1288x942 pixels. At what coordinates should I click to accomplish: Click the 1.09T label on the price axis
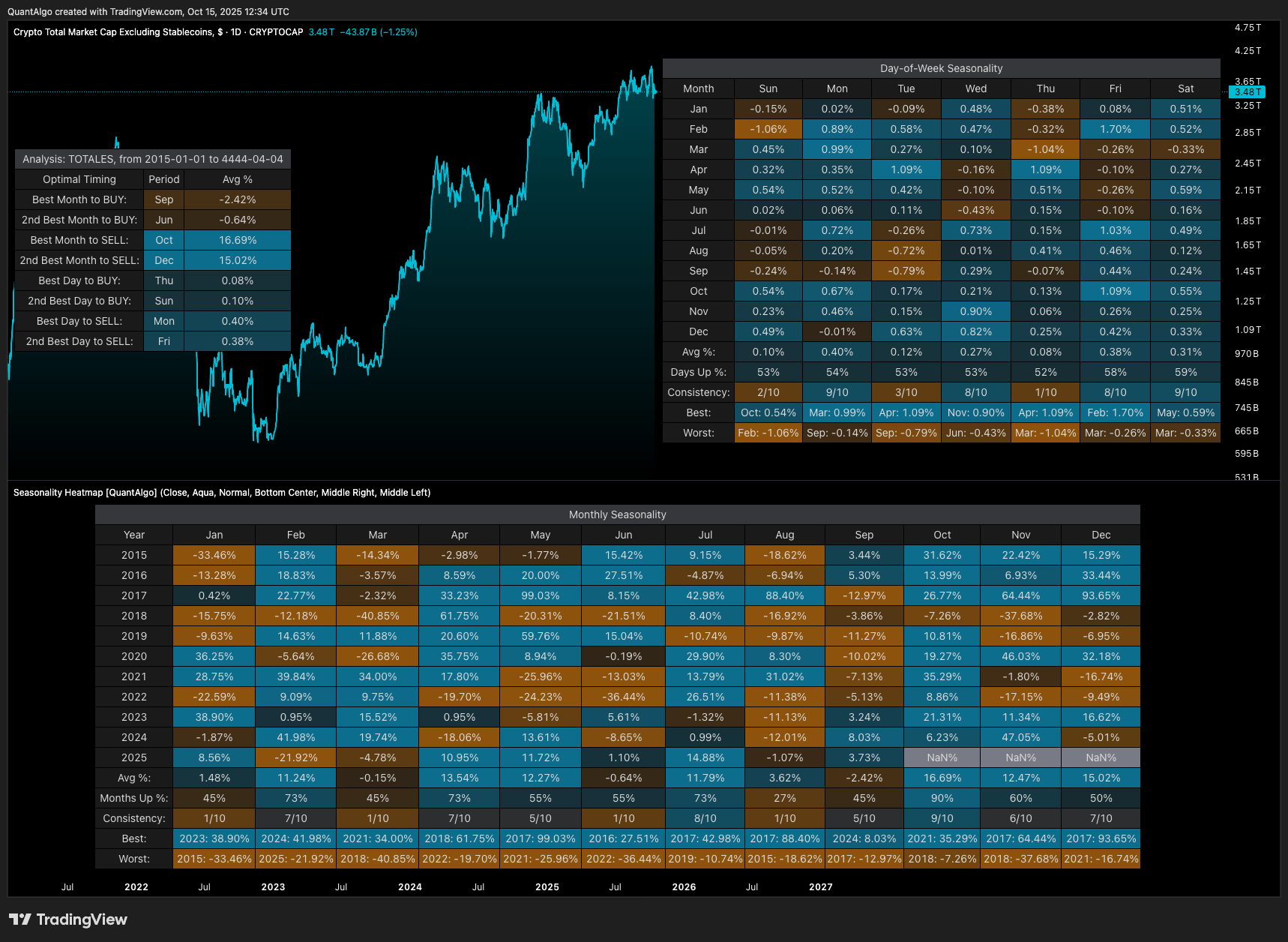[1248, 330]
